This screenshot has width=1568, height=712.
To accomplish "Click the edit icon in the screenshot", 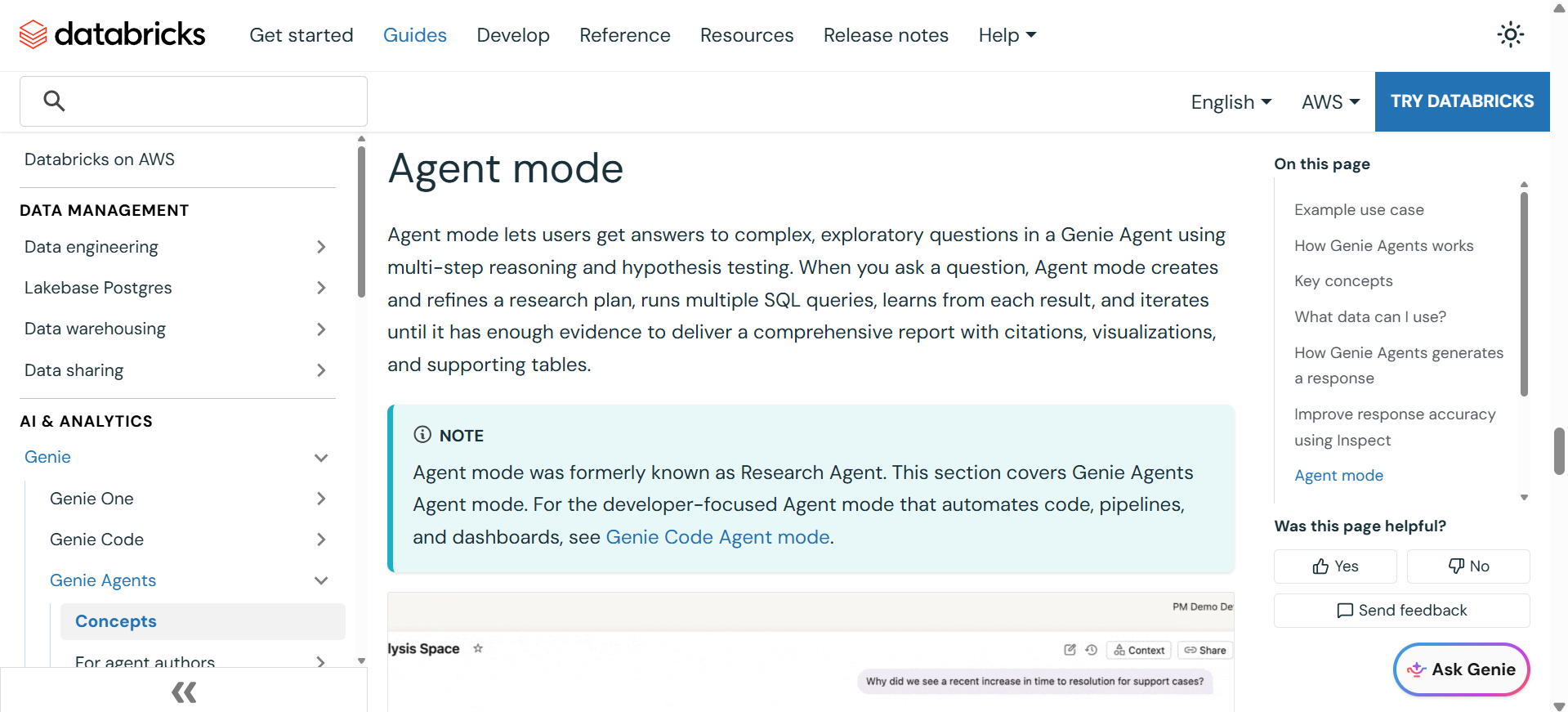I will pos(1070,650).
